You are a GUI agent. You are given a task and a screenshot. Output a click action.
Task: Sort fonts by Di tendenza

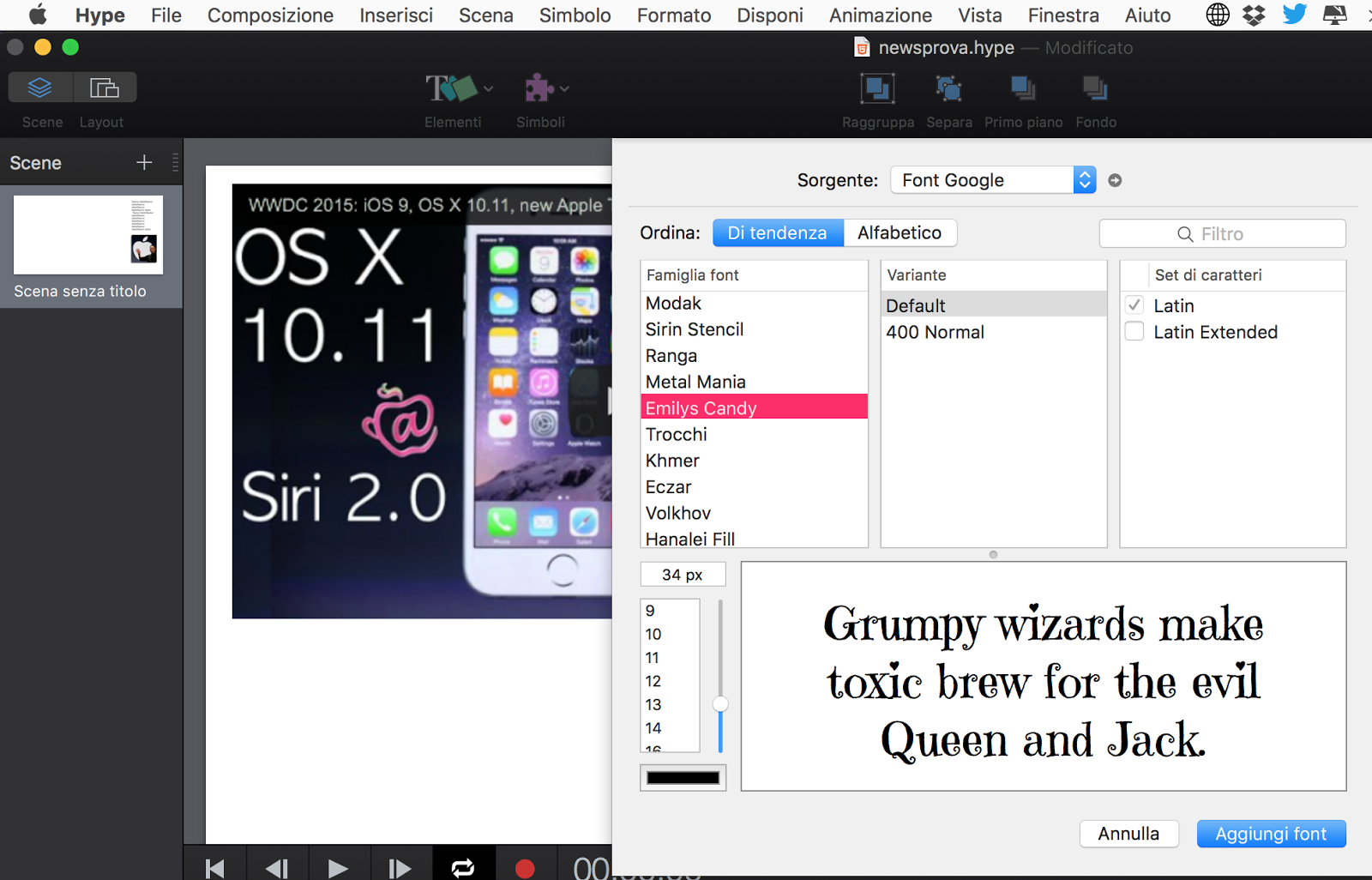coord(778,232)
